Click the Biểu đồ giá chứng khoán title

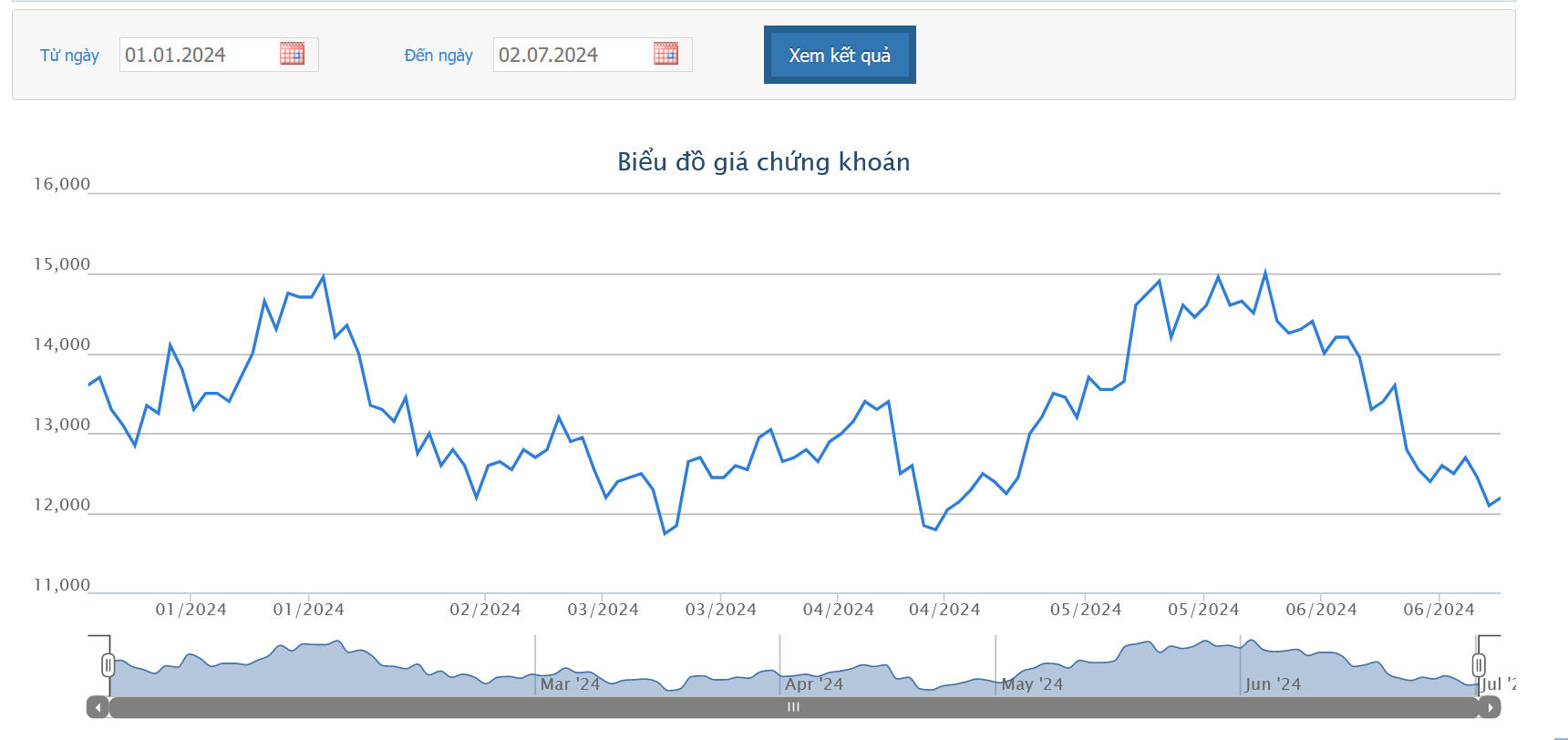[763, 162]
